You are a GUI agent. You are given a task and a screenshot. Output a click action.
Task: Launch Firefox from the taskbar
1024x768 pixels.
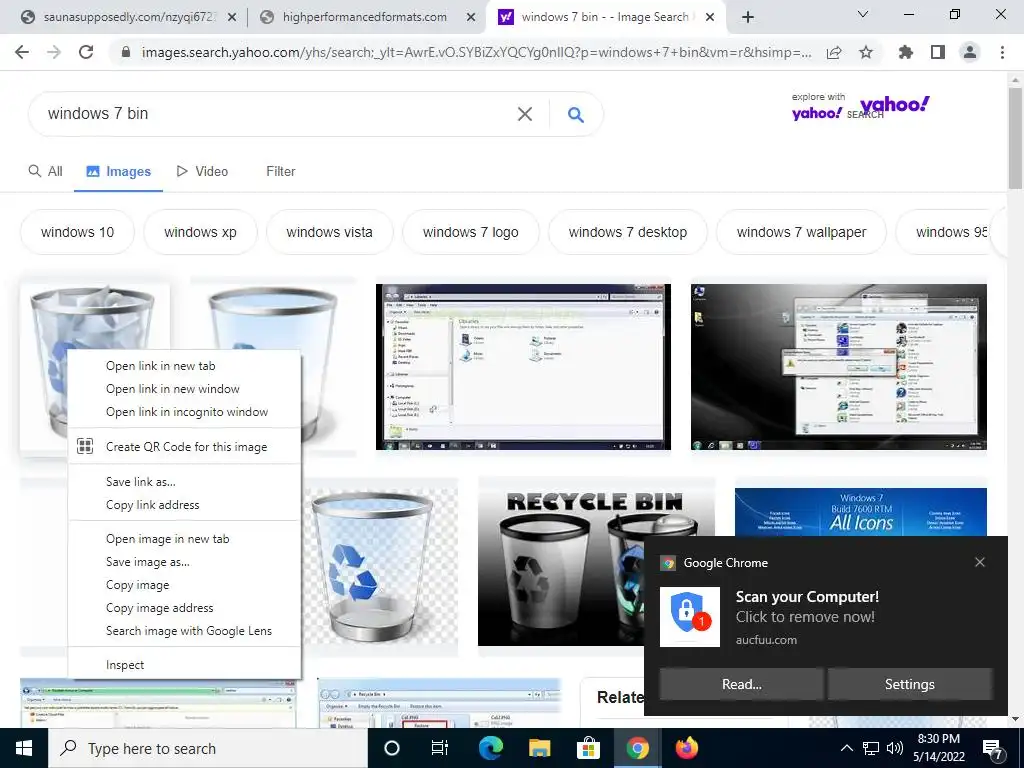[x=686, y=748]
